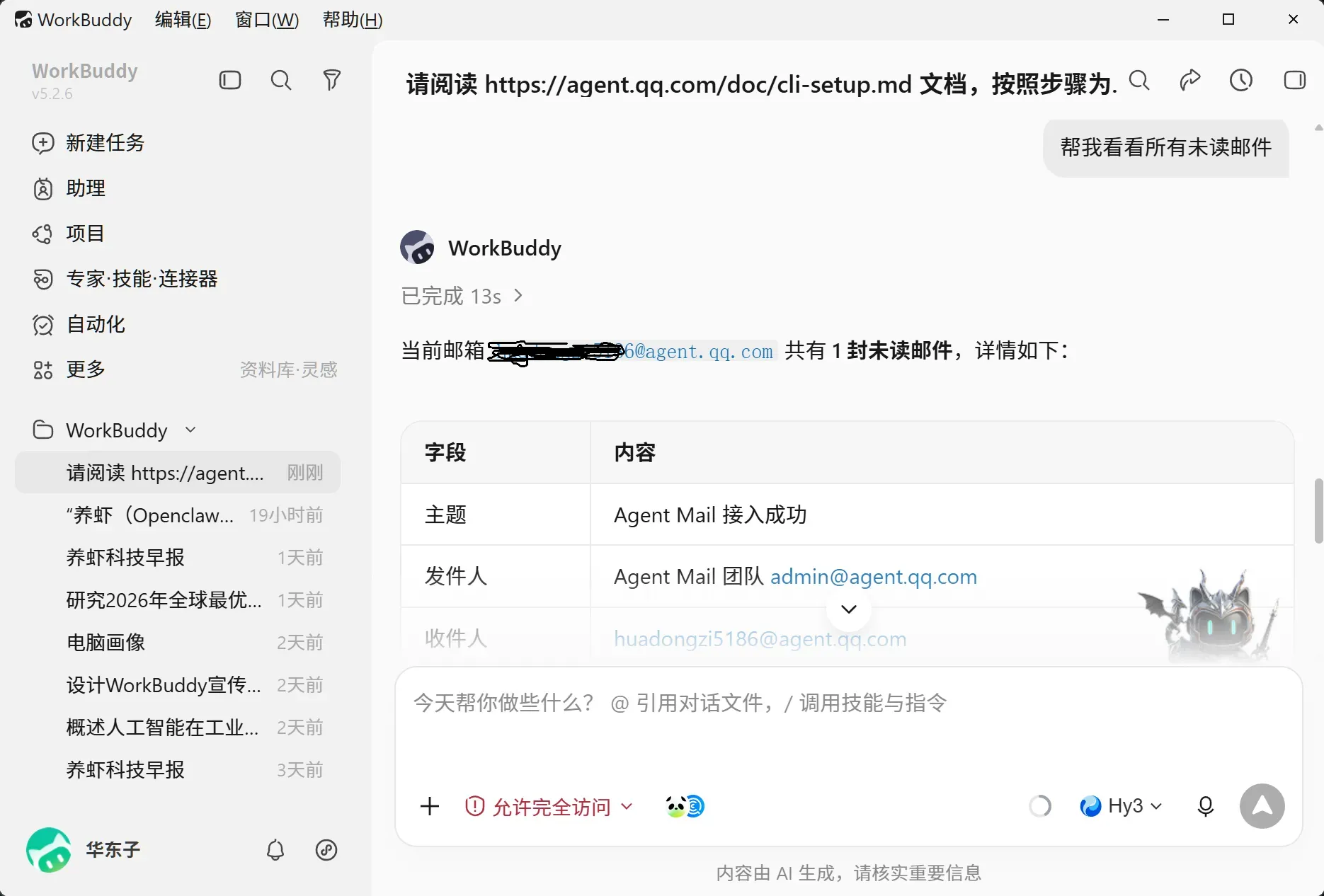Maximize the WorkBuddy window
Image resolution: width=1324 pixels, height=896 pixels.
pyautogui.click(x=1228, y=20)
